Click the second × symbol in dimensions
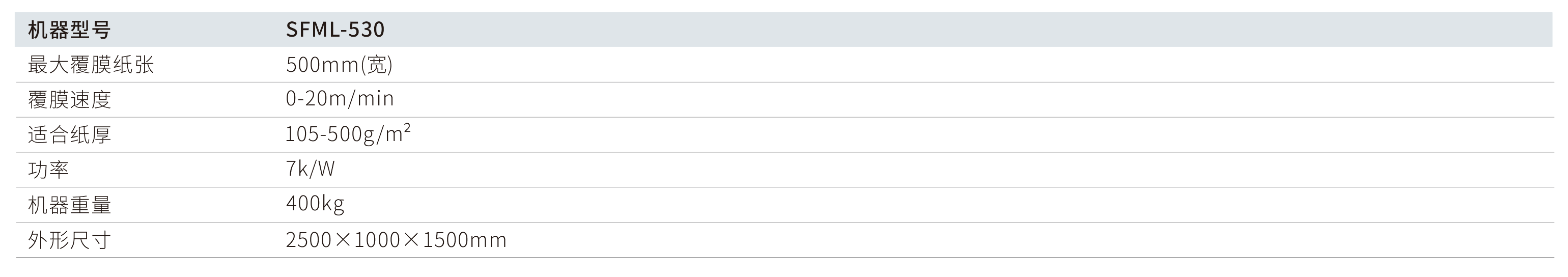 click(411, 240)
